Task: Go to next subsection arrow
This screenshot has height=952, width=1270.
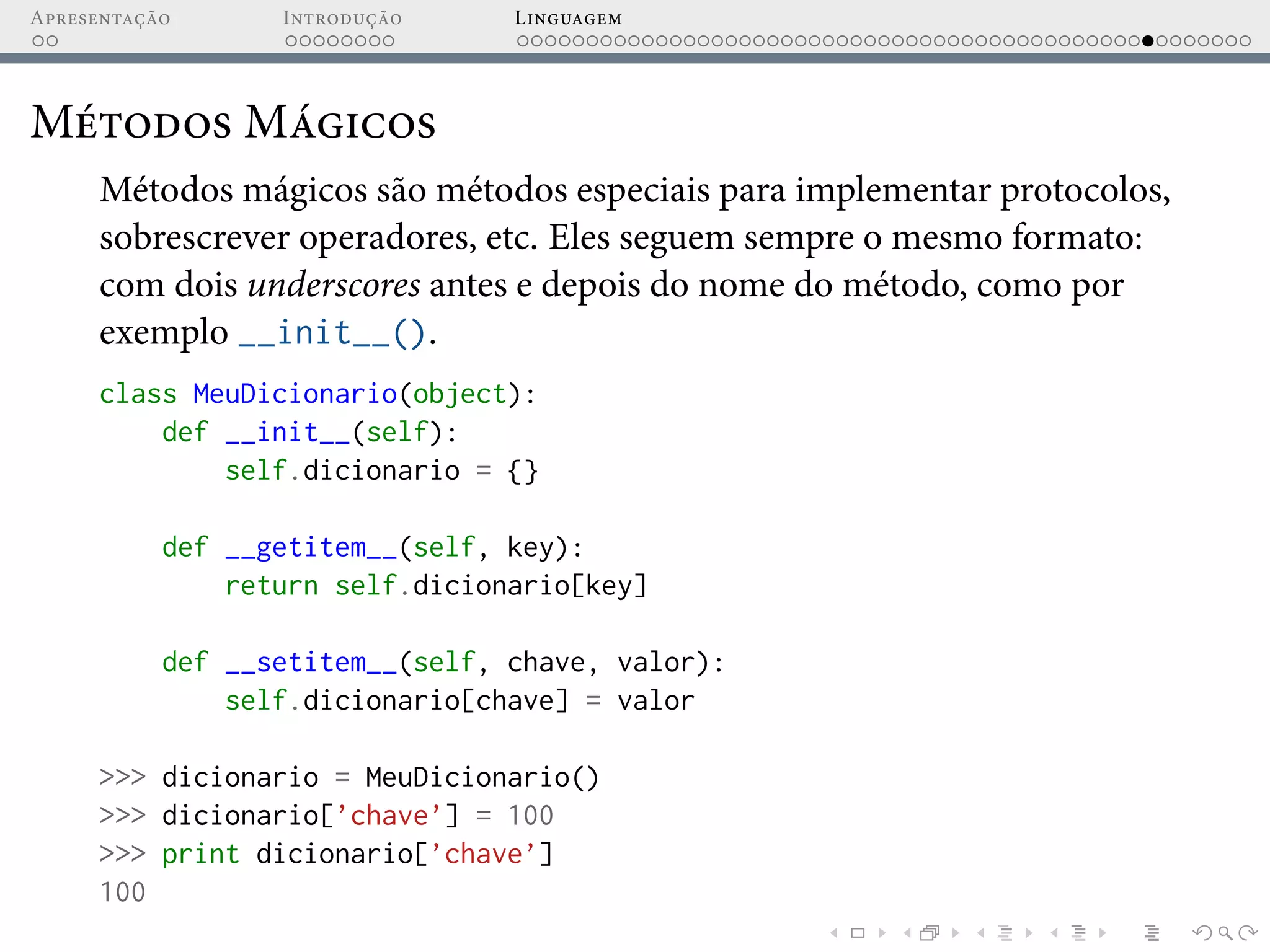Action: 1029,933
